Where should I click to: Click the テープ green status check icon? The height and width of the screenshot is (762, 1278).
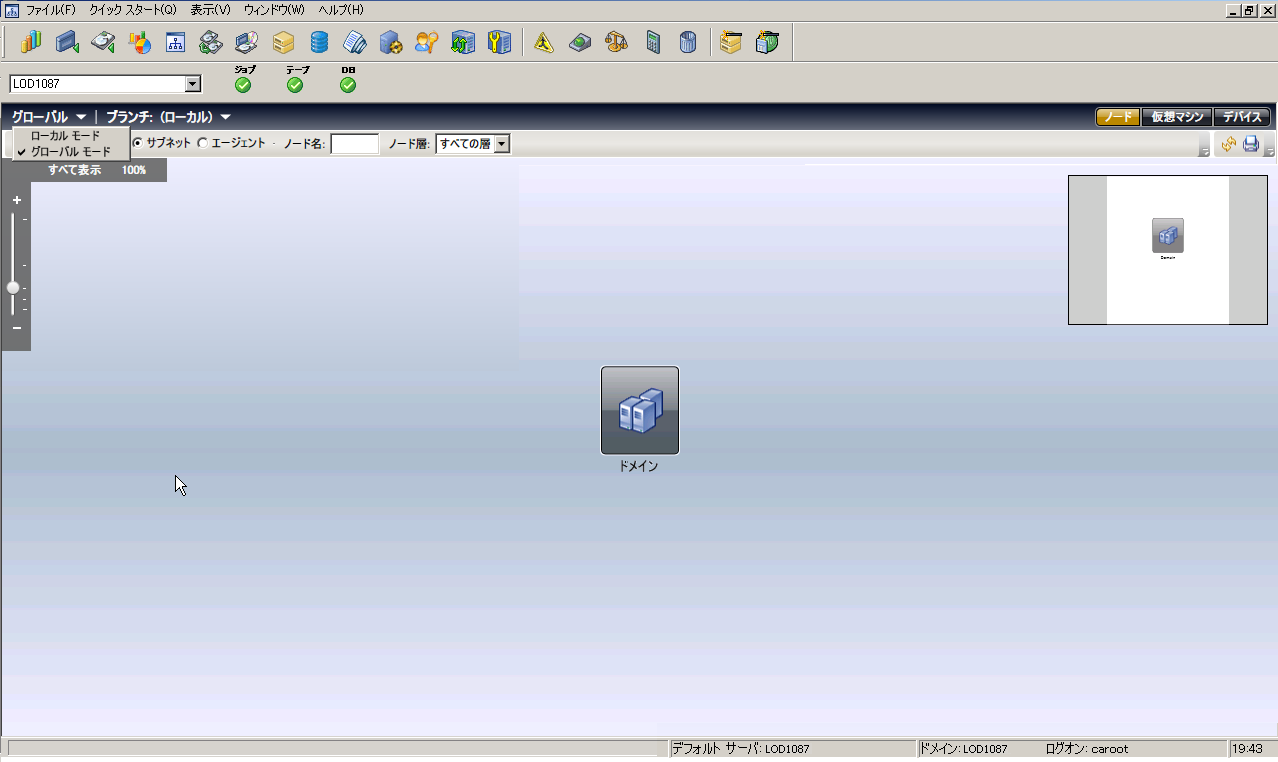click(x=295, y=85)
